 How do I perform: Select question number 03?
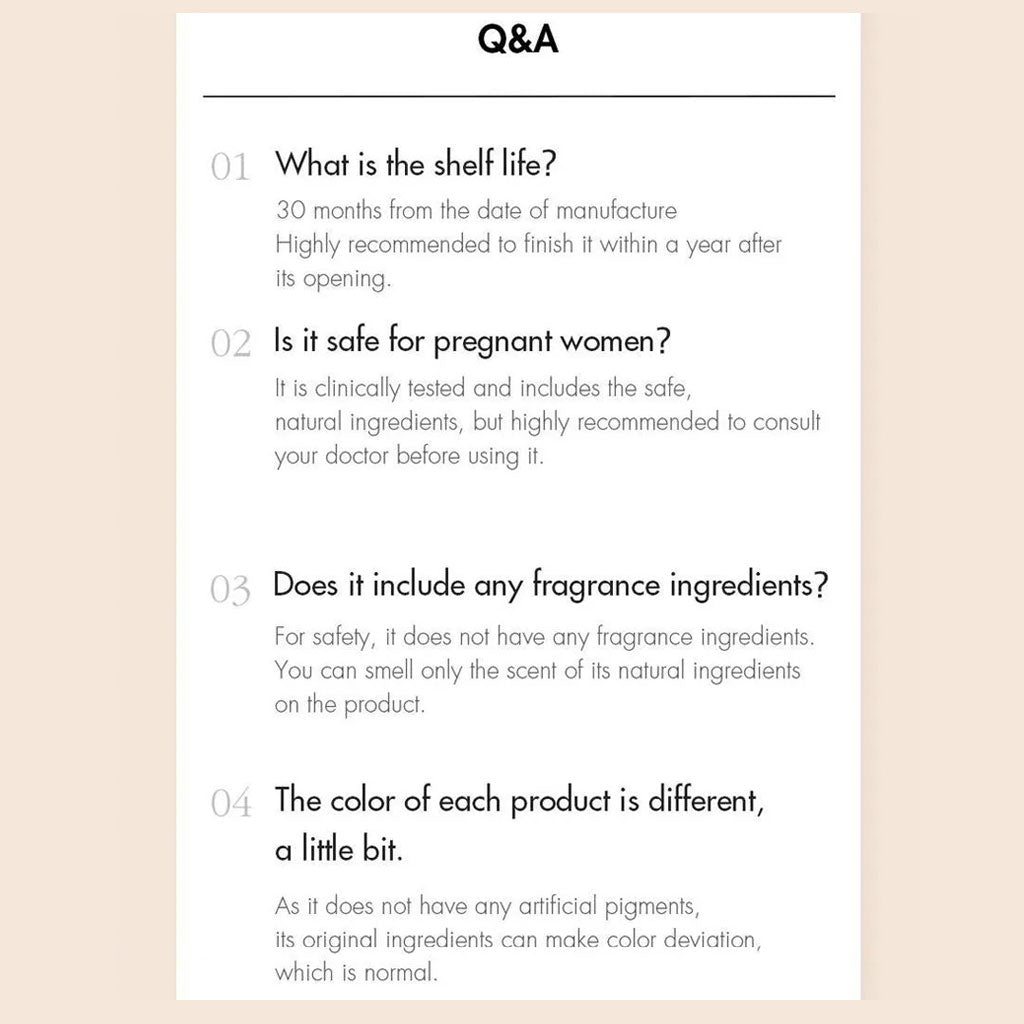pos(230,590)
